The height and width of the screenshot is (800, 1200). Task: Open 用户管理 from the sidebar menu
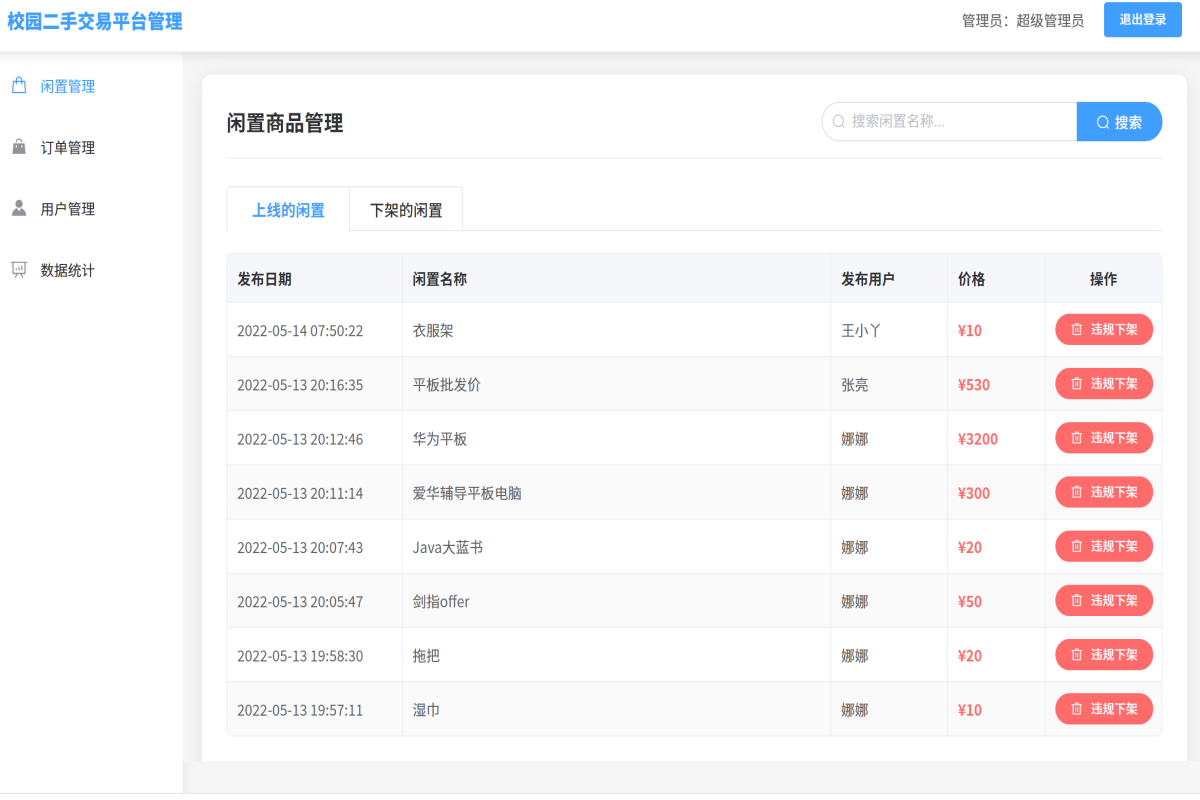click(x=65, y=208)
